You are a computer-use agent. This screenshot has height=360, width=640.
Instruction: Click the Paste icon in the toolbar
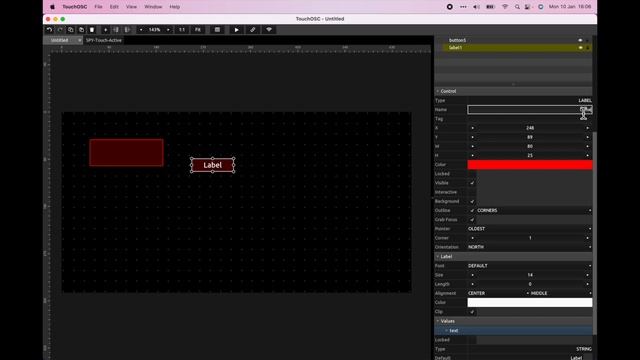pos(81,30)
